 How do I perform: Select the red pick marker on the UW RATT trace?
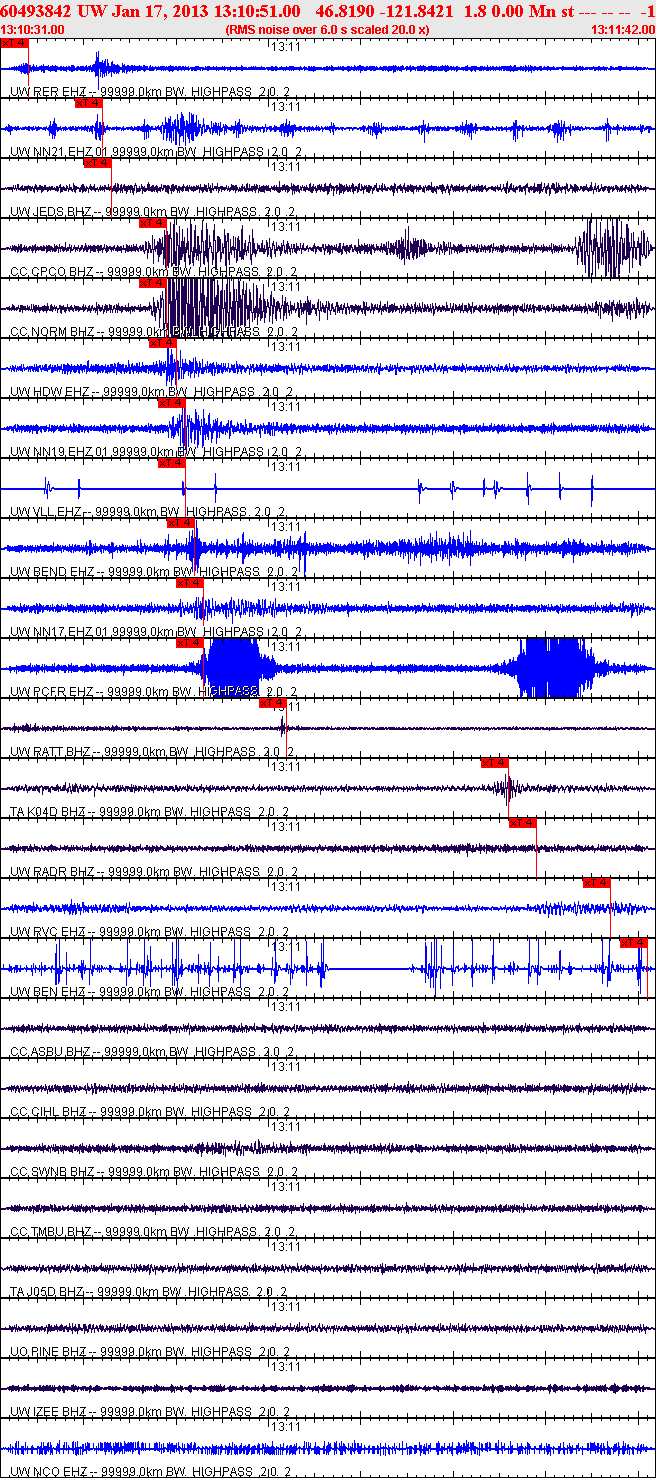pos(273,703)
